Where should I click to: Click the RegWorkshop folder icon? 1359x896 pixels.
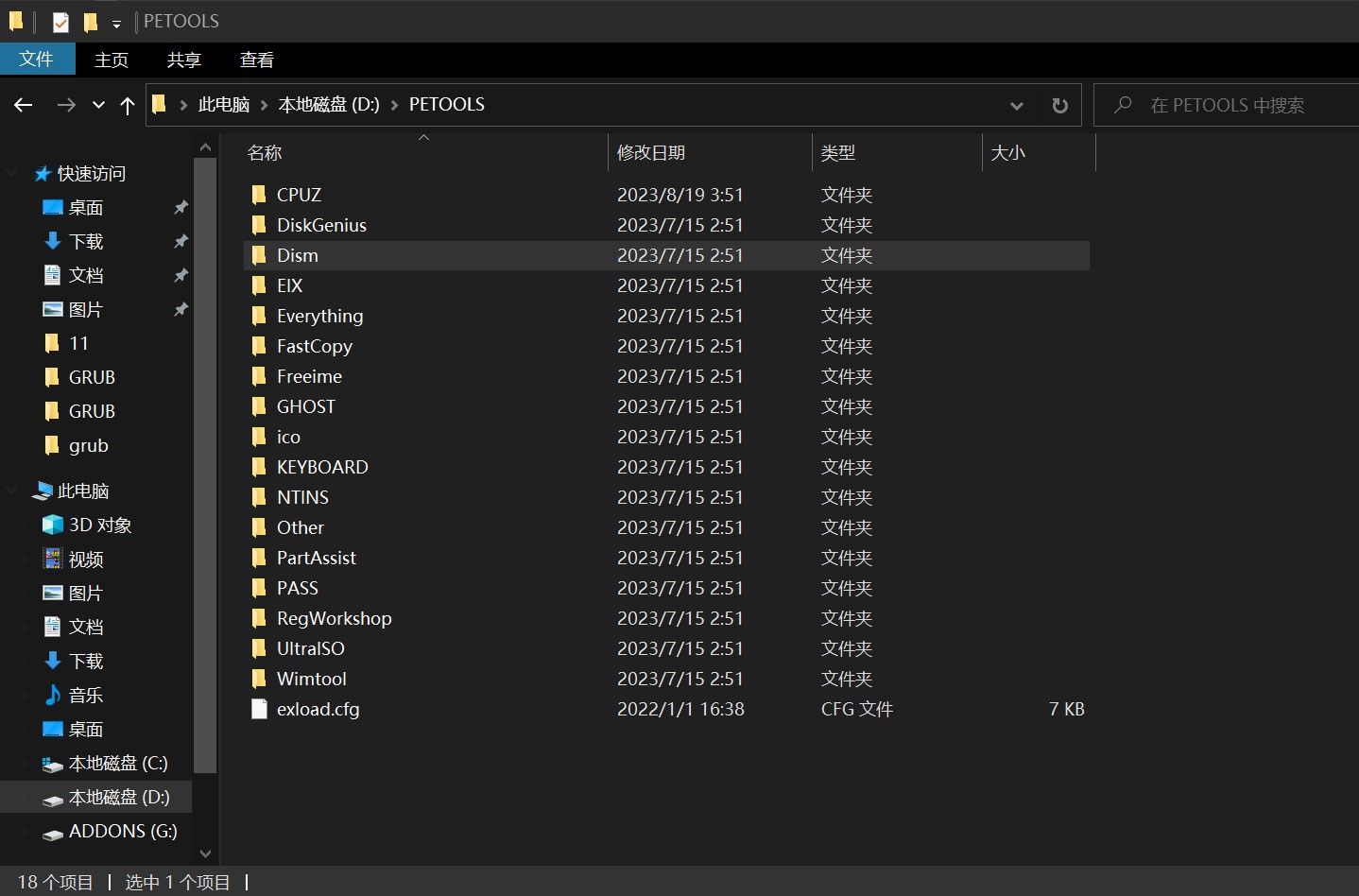(x=259, y=618)
